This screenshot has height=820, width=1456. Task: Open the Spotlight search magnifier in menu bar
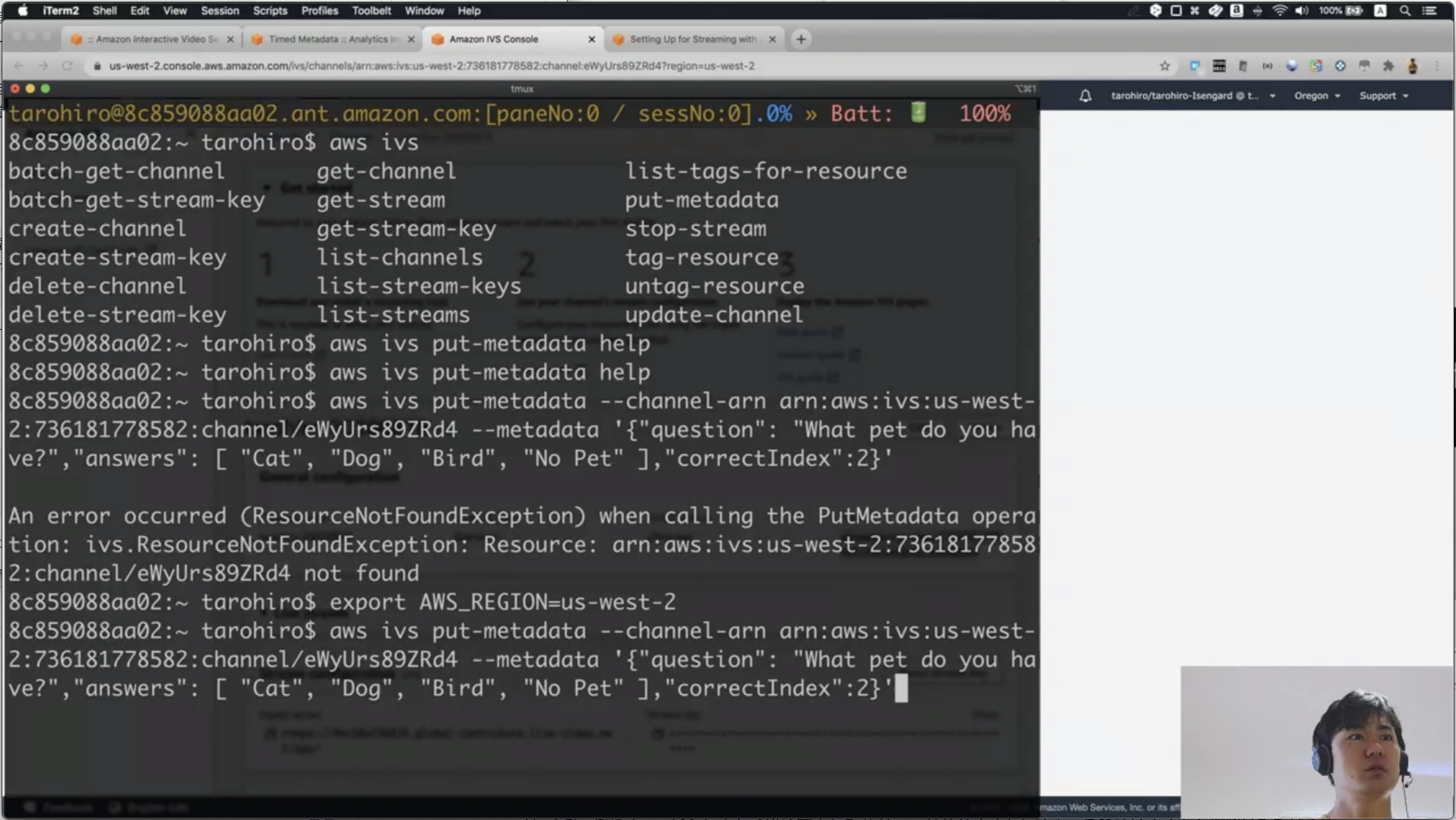[1405, 11]
